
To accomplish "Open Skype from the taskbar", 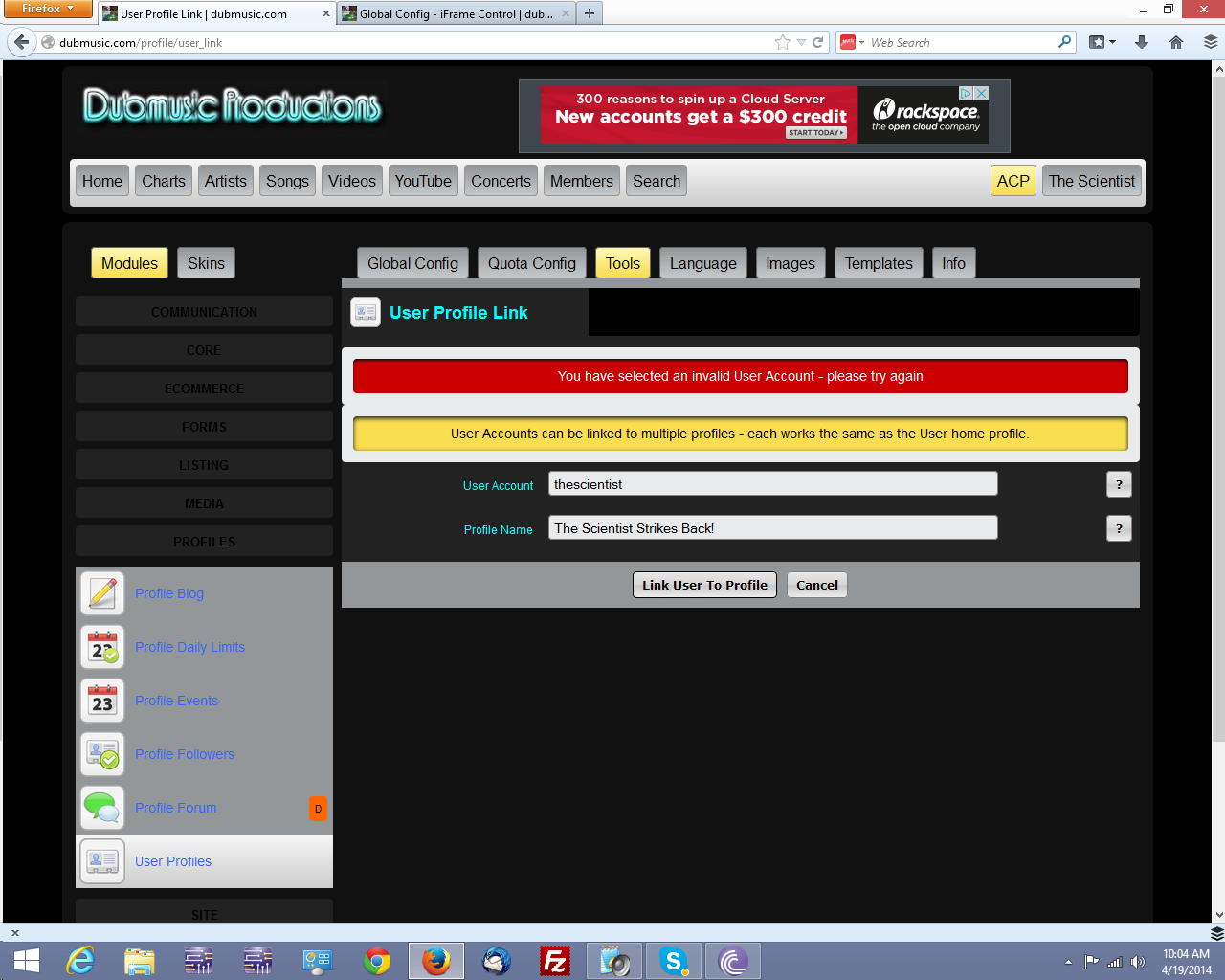I will [x=674, y=961].
